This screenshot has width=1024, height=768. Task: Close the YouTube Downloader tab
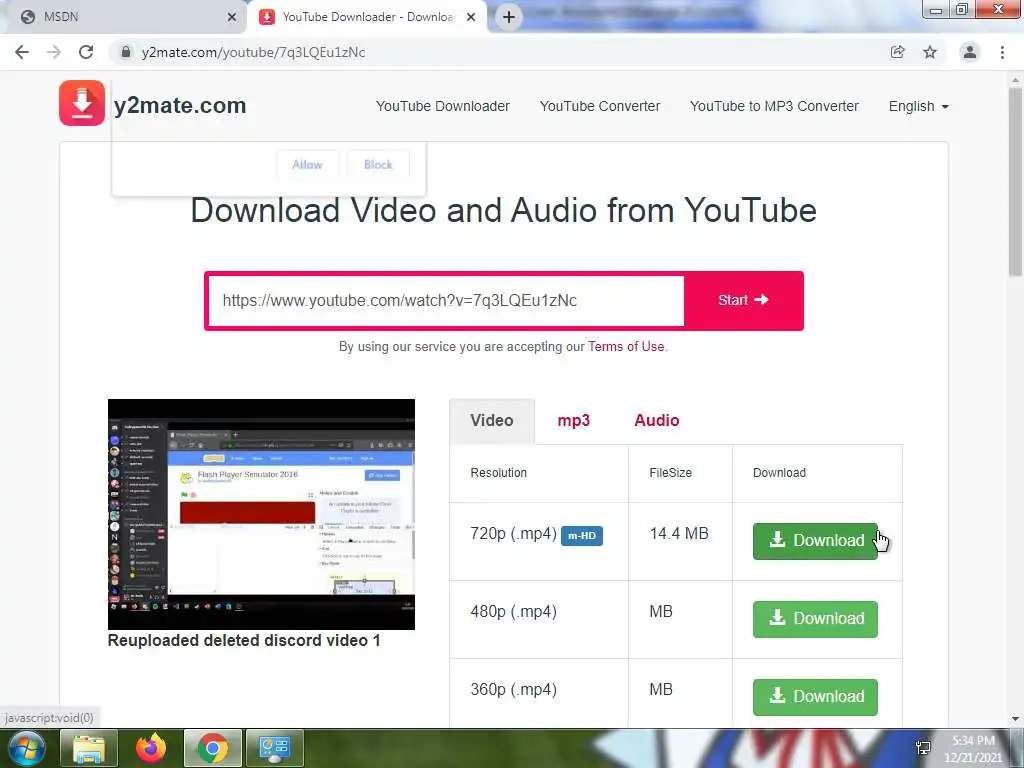(x=471, y=17)
